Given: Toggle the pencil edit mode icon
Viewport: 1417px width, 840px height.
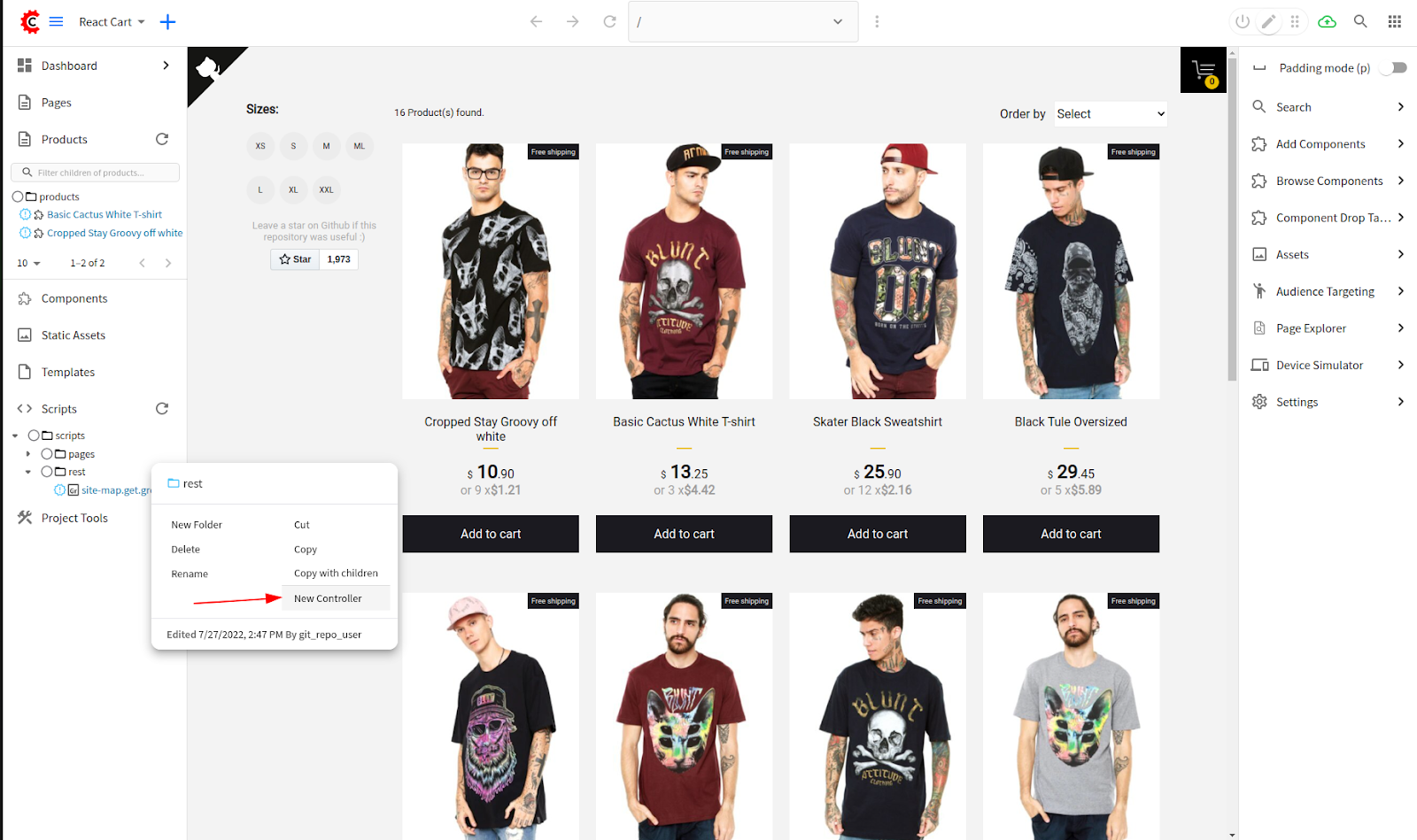Looking at the screenshot, I should (x=1269, y=22).
